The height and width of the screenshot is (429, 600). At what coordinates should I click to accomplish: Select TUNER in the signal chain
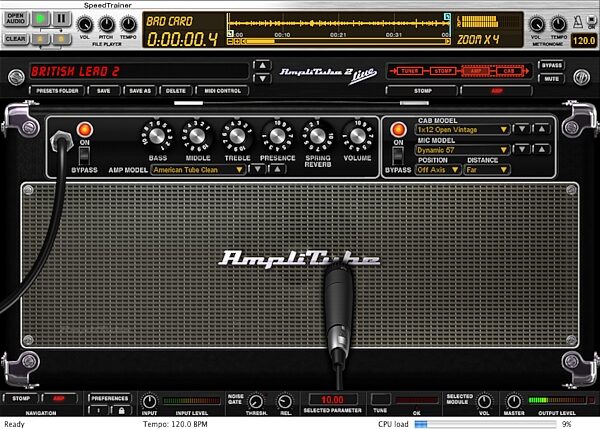pyautogui.click(x=409, y=71)
